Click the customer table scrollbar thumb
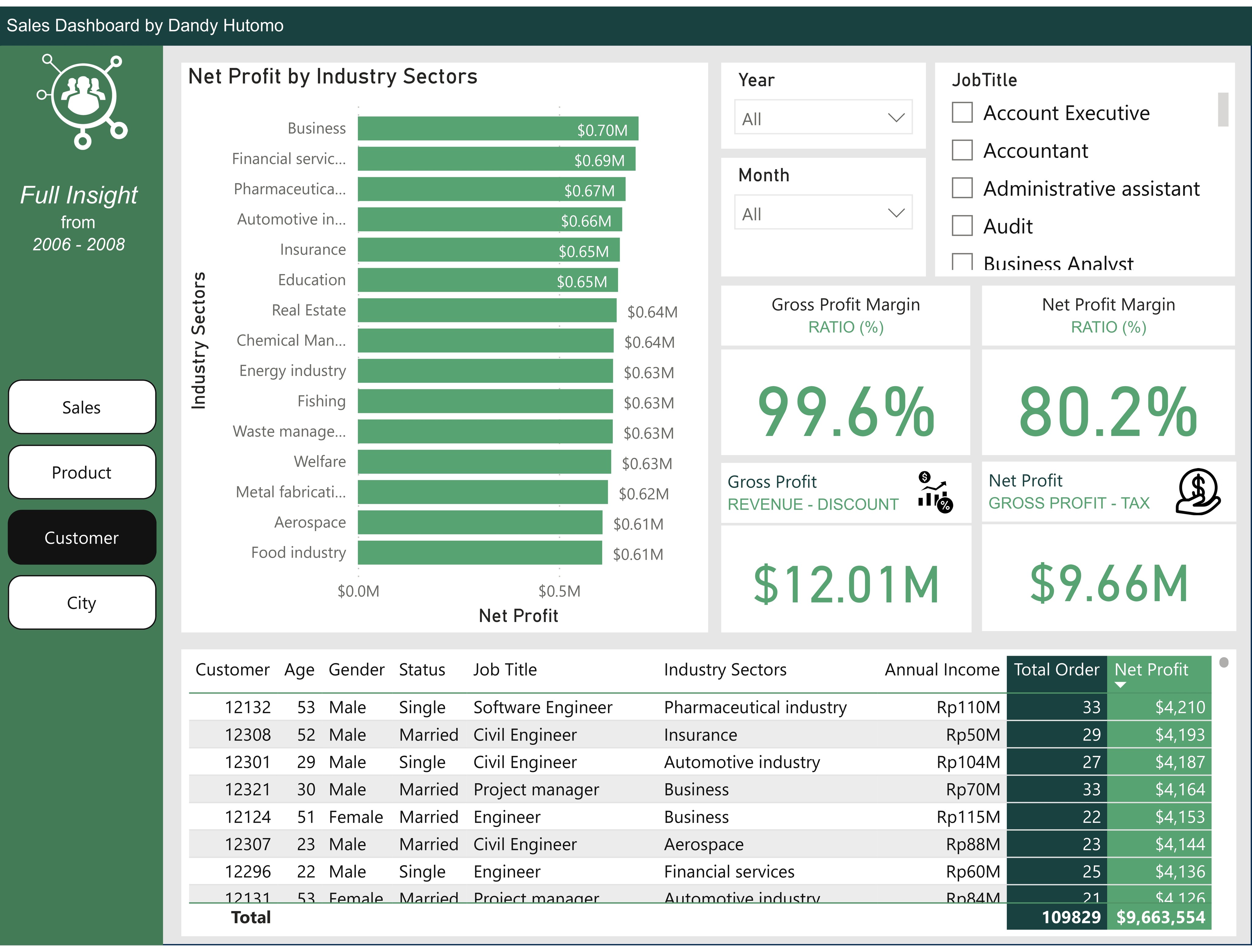Screen dimensions: 1252x952 point(1224,662)
